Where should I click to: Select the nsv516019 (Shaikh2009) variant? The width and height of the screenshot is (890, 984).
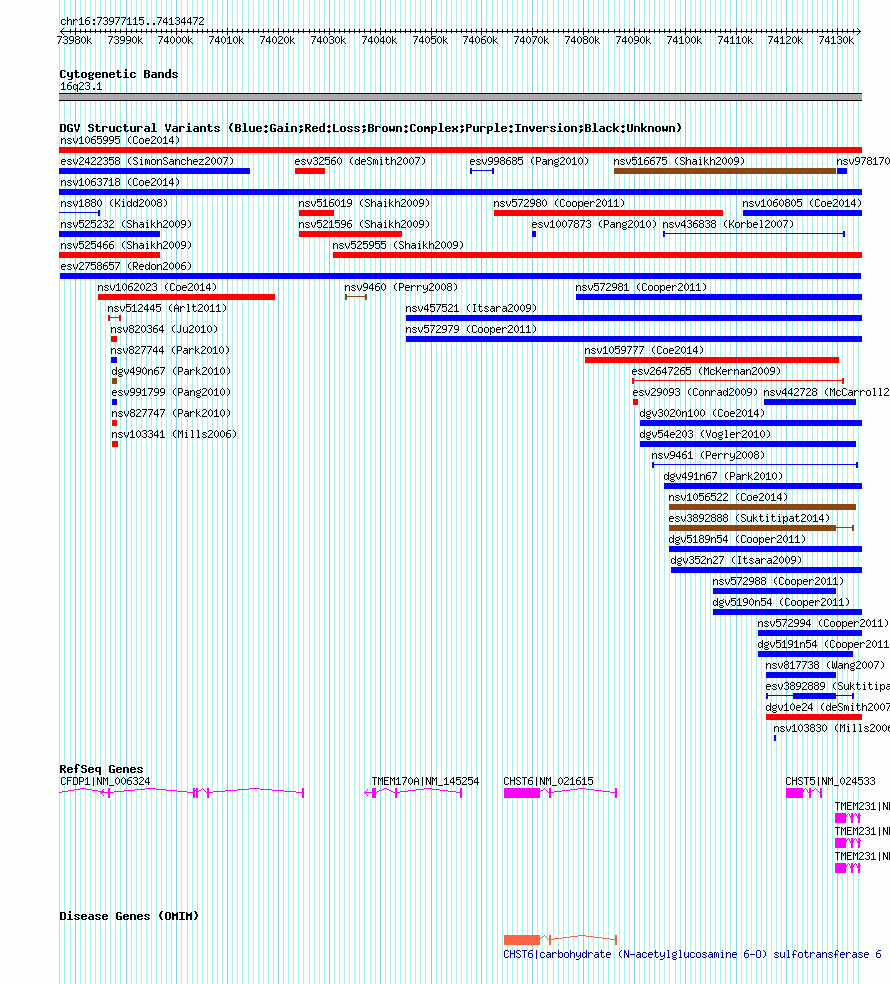(x=364, y=203)
